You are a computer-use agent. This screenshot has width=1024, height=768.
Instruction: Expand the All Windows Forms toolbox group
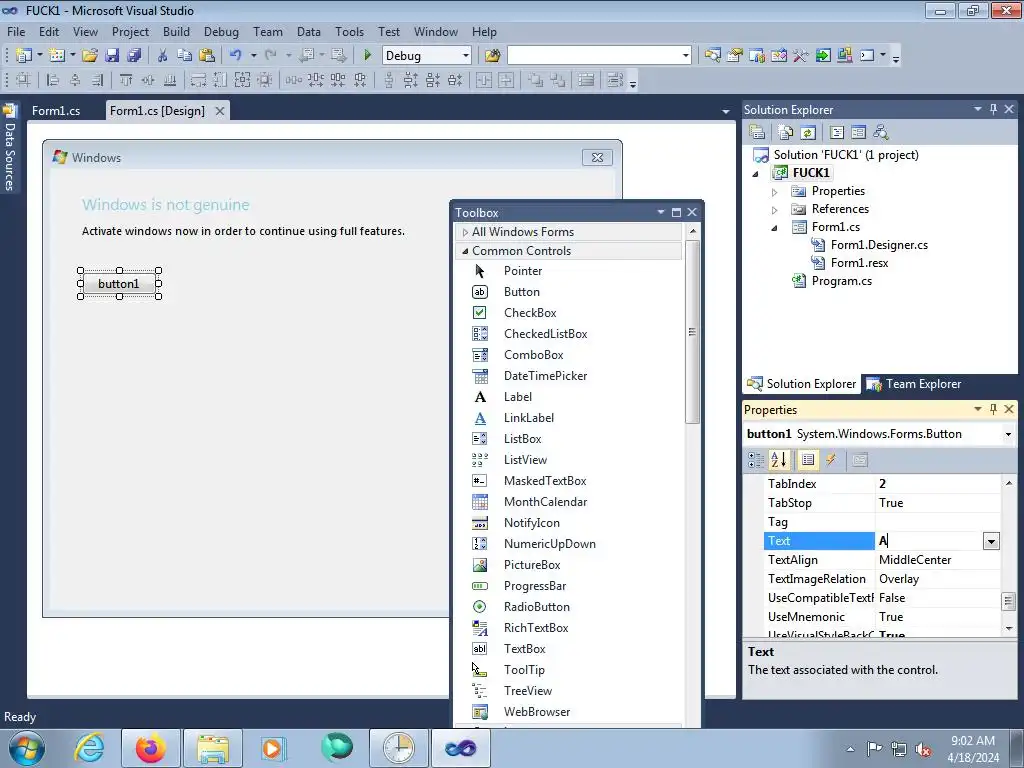click(x=464, y=232)
